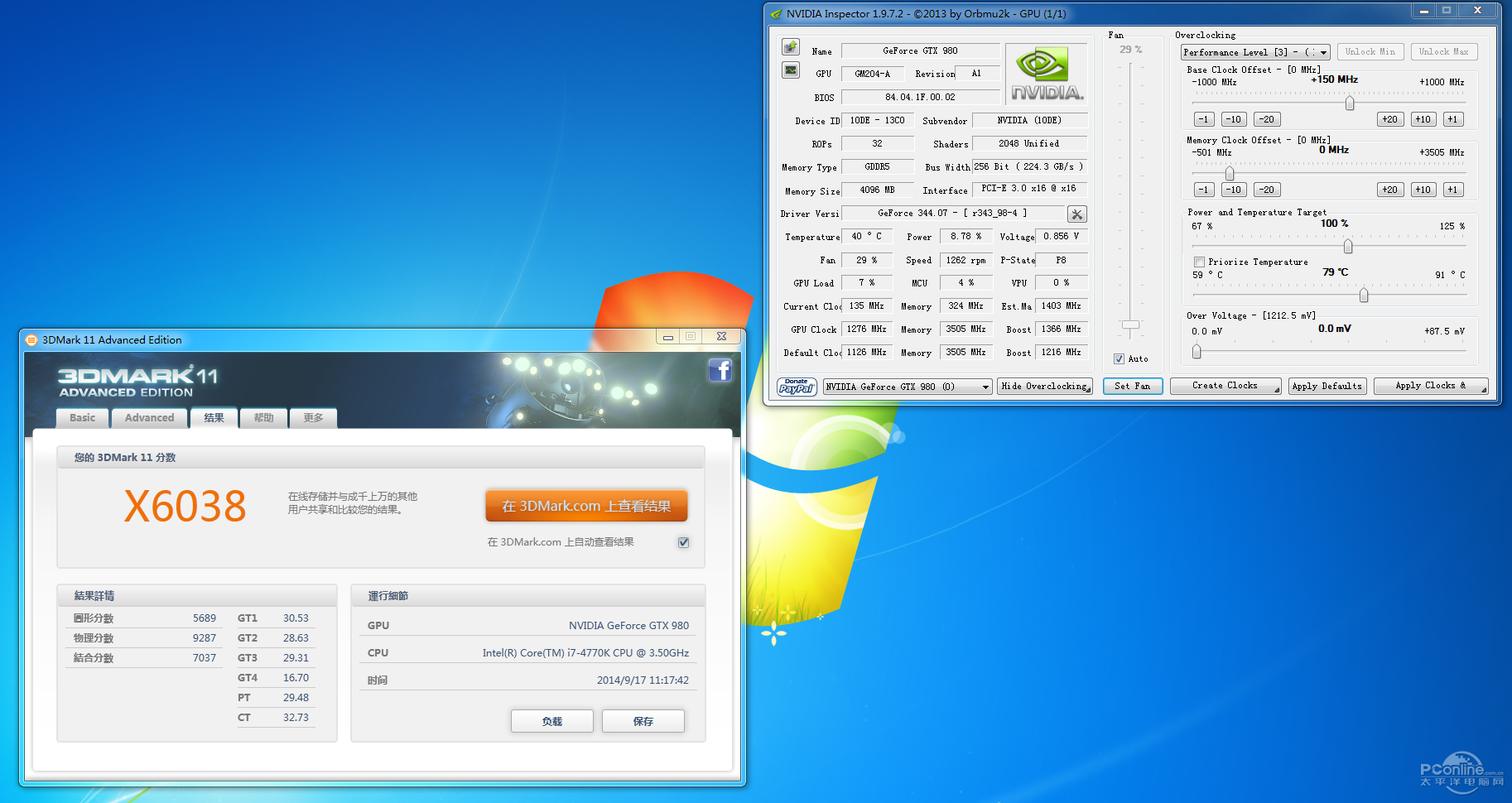Image resolution: width=1512 pixels, height=803 pixels.
Task: Click the GPU Clock value 1276 MHz
Action: 867,329
